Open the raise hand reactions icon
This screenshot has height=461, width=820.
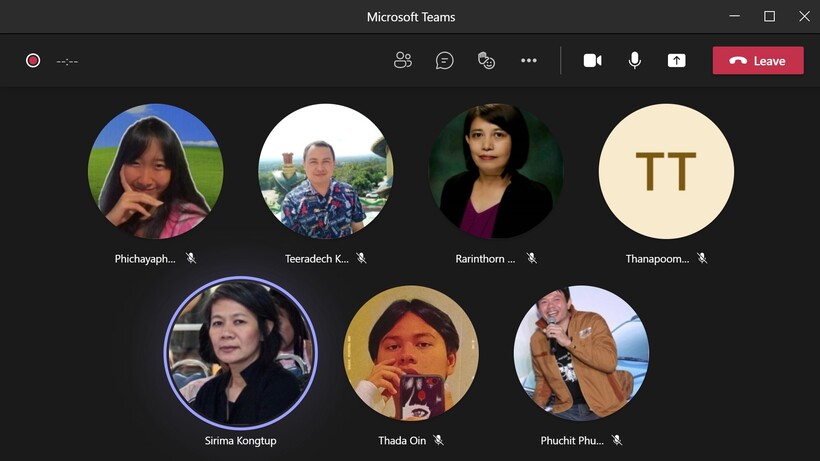point(487,61)
